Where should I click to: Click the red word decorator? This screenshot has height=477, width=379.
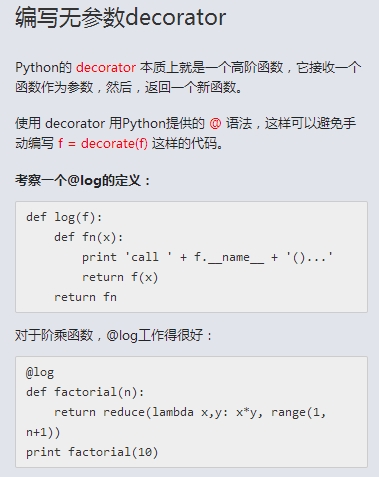click(106, 68)
